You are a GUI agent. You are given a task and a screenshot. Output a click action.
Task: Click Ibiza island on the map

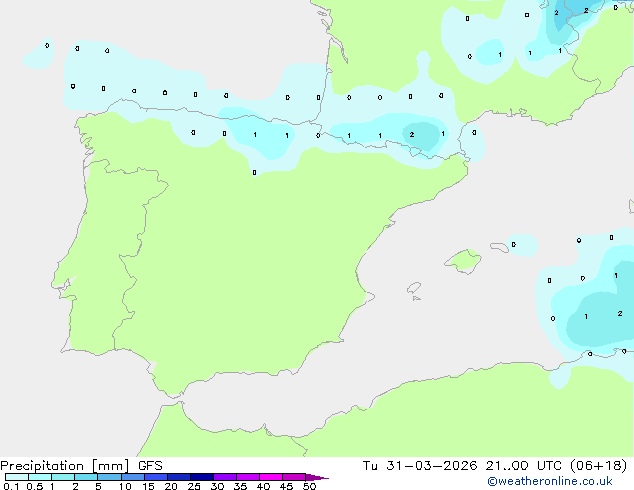(x=414, y=288)
